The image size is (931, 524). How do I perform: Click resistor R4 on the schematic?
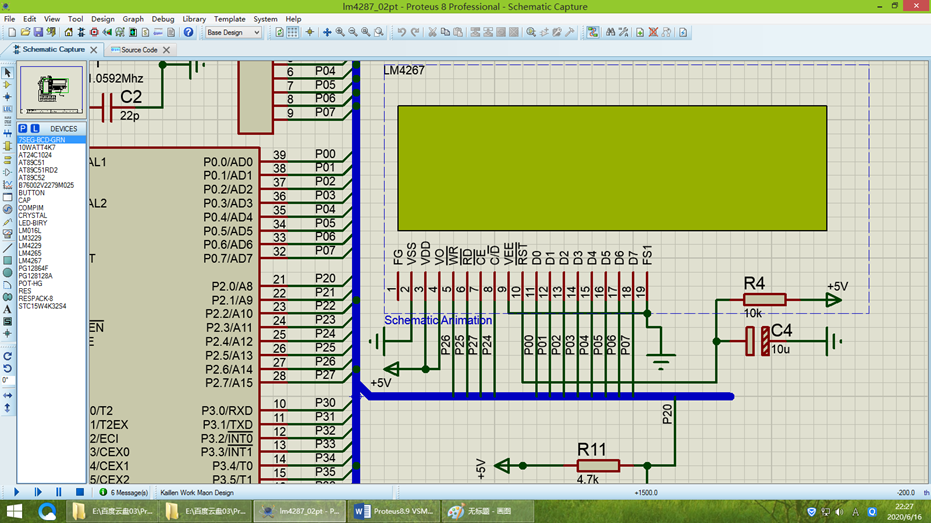coord(764,298)
